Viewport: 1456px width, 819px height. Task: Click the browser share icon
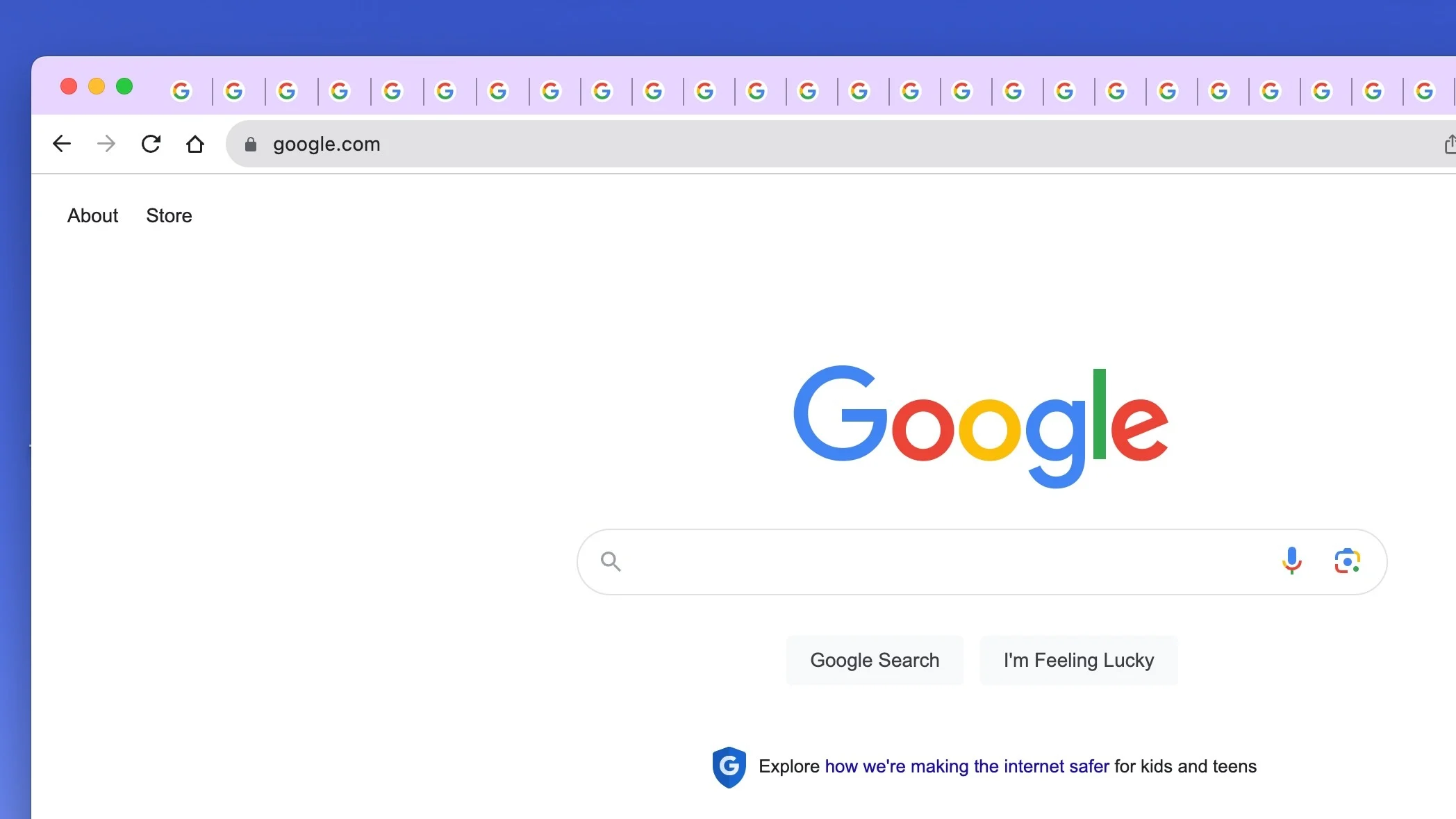point(1450,144)
